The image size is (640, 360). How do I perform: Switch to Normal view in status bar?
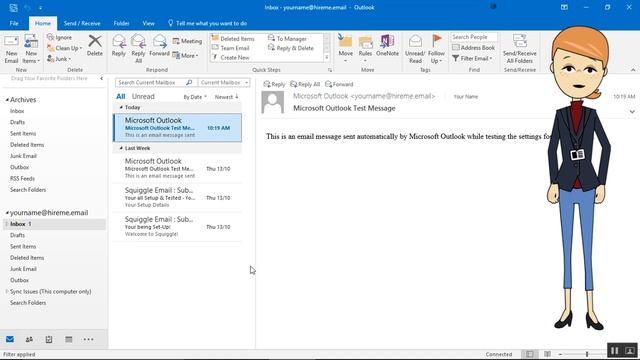529,354
